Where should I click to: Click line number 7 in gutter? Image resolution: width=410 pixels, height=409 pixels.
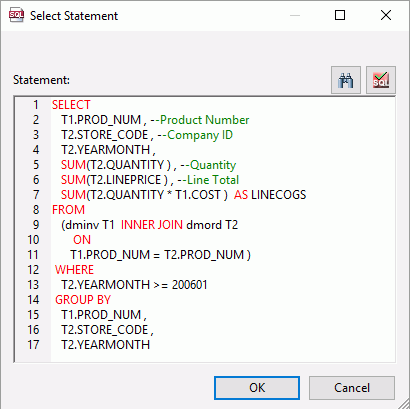pyautogui.click(x=36, y=195)
